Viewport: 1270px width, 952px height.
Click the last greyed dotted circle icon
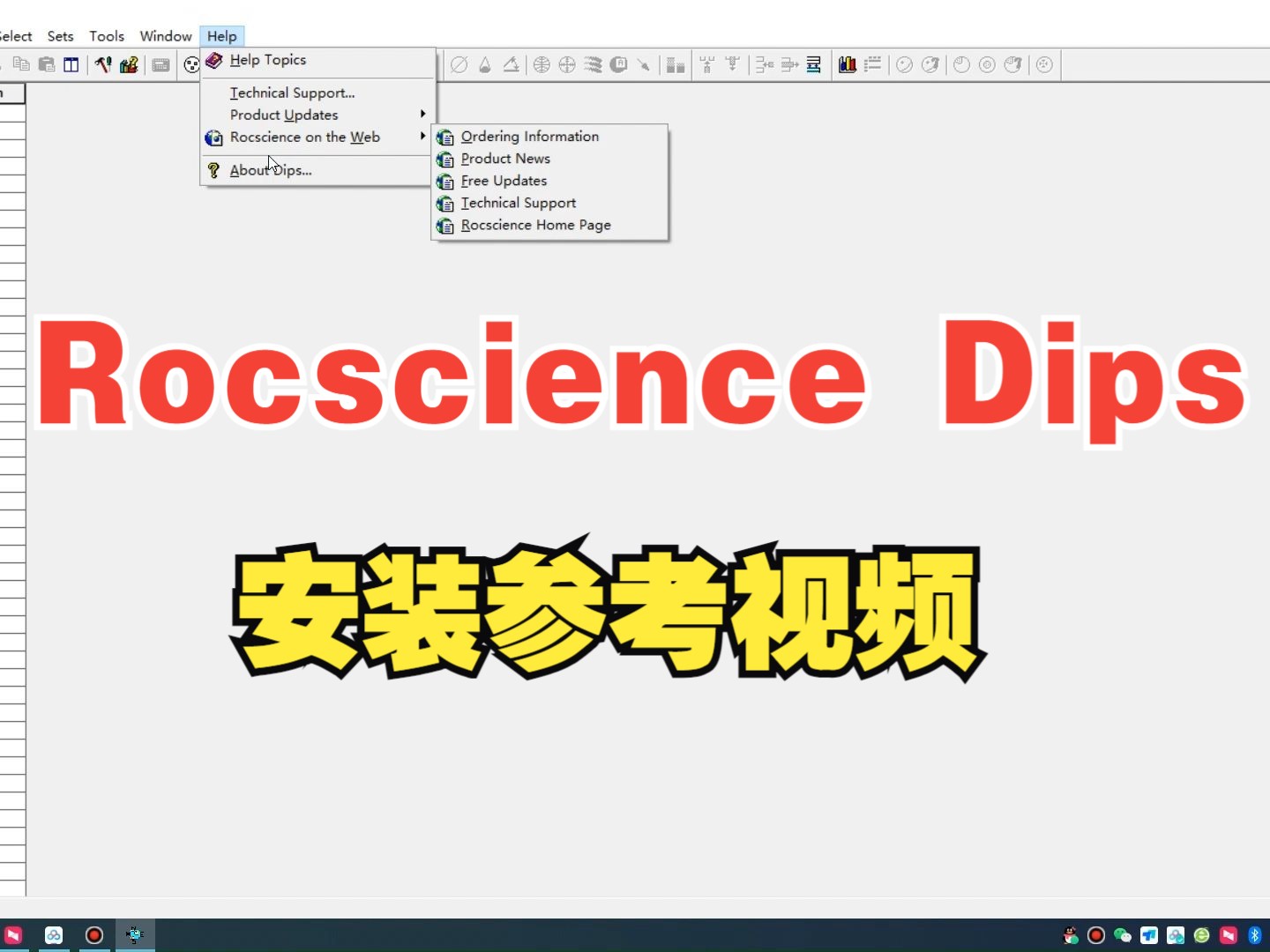coord(1044,64)
